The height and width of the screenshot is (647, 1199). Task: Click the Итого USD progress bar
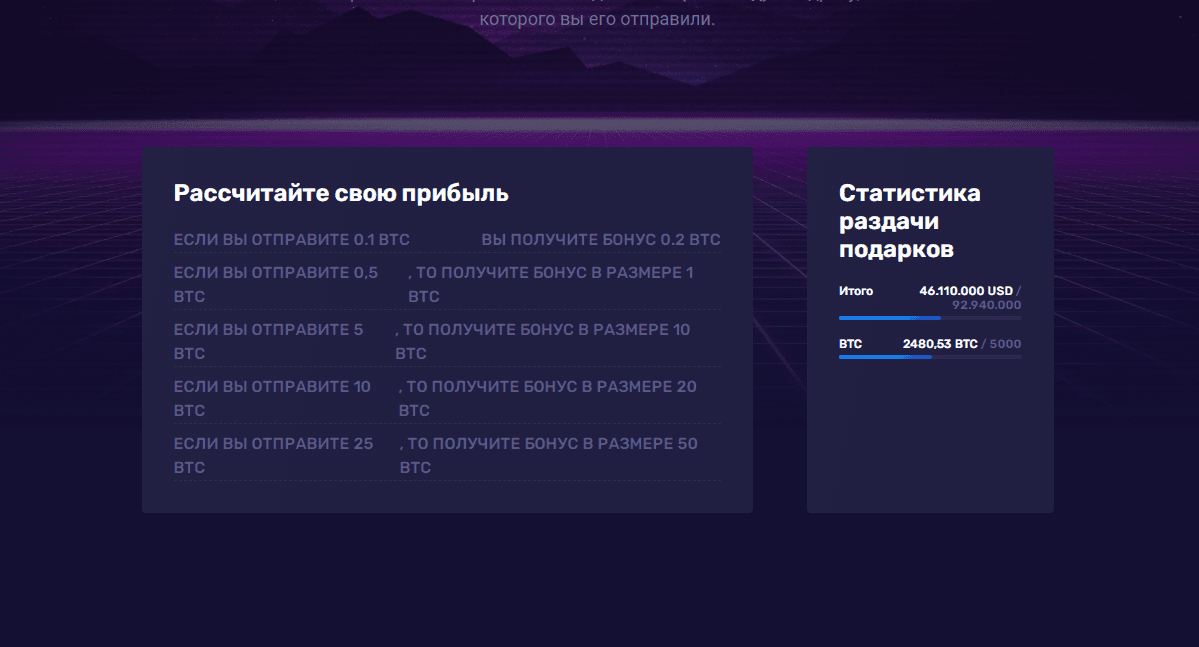(x=930, y=317)
